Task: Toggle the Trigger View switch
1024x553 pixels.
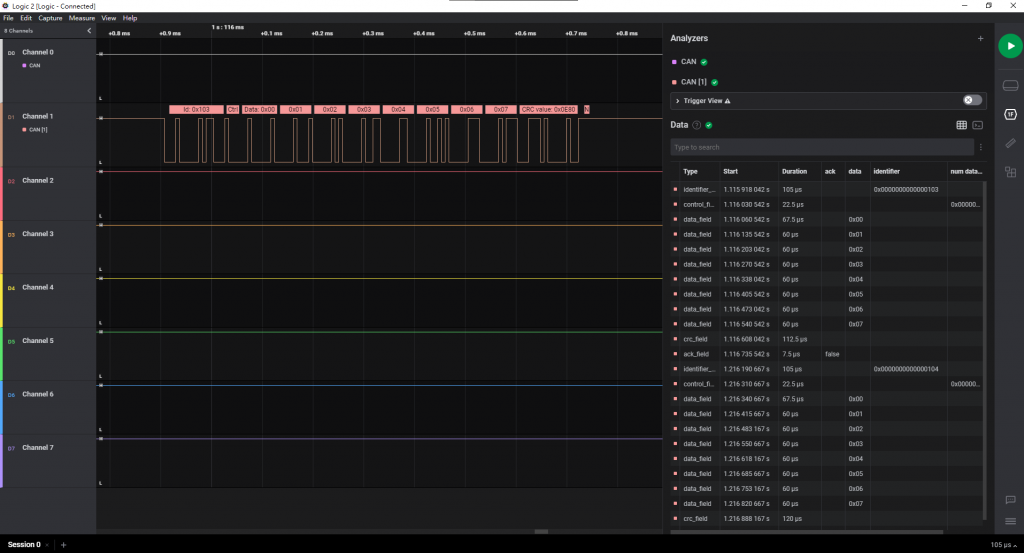Action: 972,101
